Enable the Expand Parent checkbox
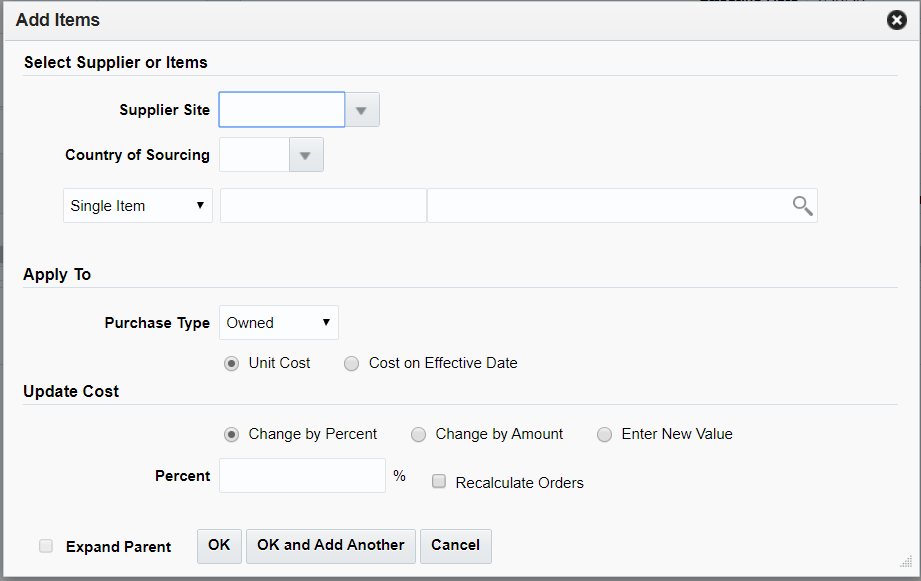The height and width of the screenshot is (581, 921). 45,546
